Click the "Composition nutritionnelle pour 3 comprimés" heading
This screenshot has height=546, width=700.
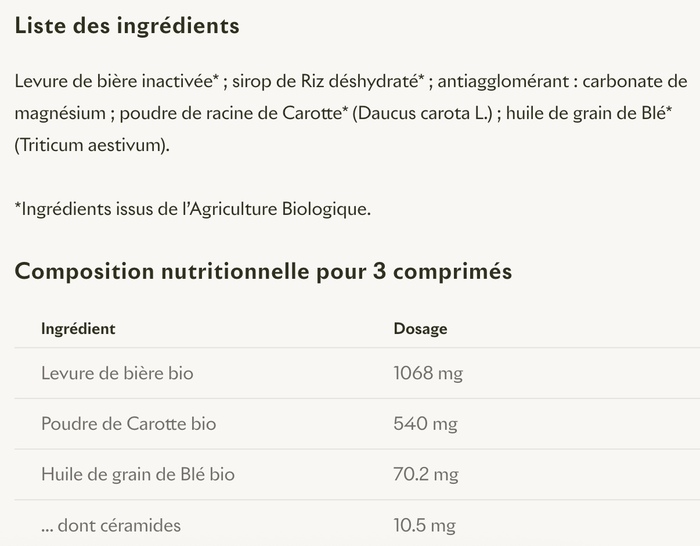(x=263, y=272)
